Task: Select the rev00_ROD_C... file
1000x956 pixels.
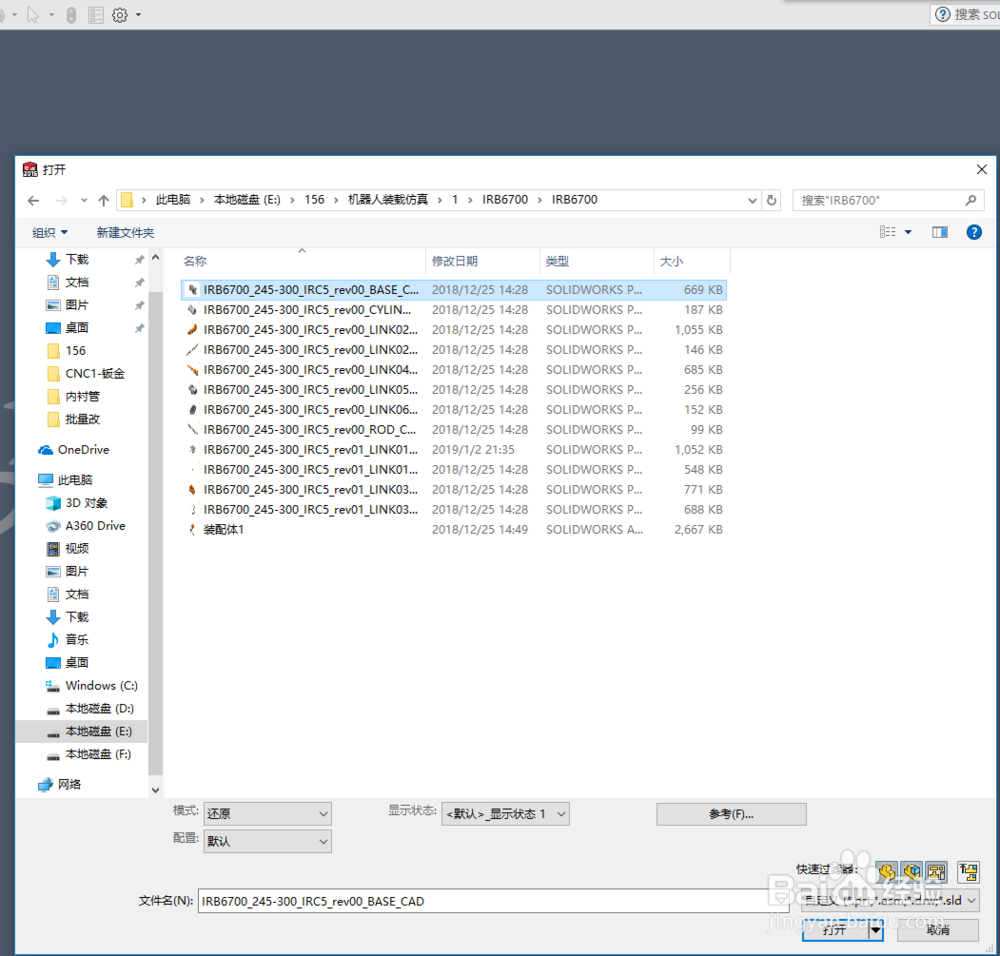Action: pos(454,430)
